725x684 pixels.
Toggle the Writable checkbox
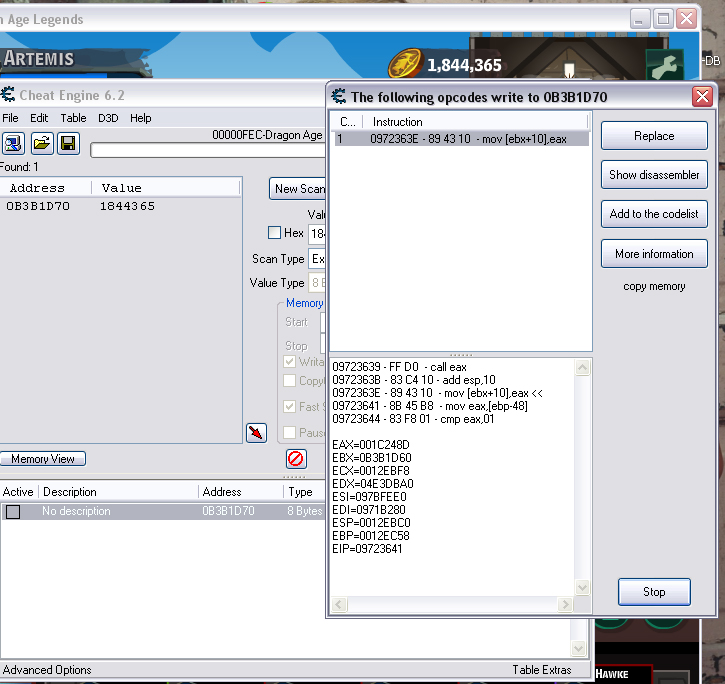click(x=289, y=362)
